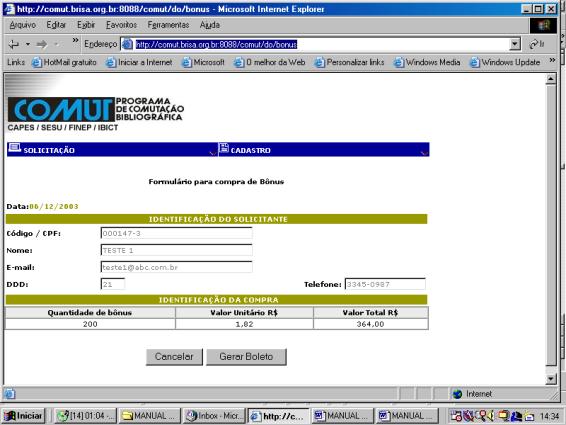
Task: Open the address bar dropdown arrow
Action: [515, 44]
